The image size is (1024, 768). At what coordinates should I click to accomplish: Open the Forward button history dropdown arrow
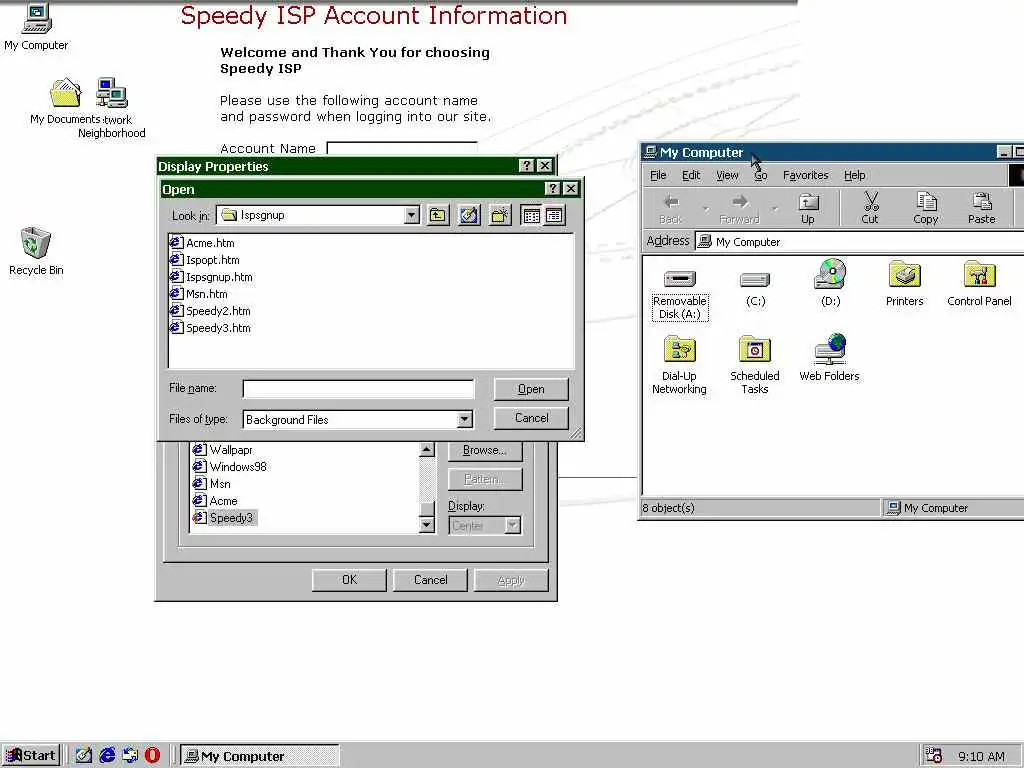click(775, 209)
